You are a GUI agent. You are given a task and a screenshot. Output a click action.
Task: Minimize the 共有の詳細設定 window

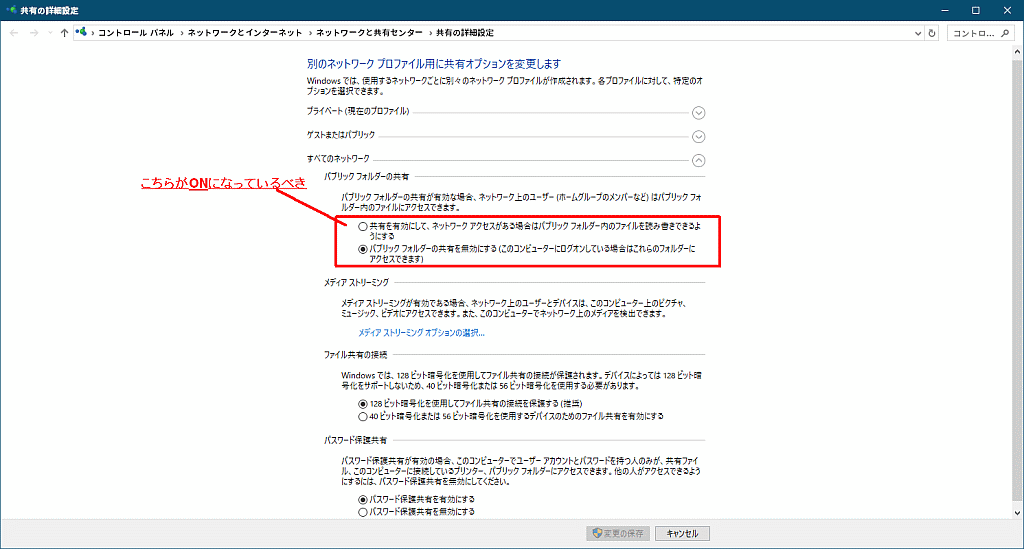point(944,10)
